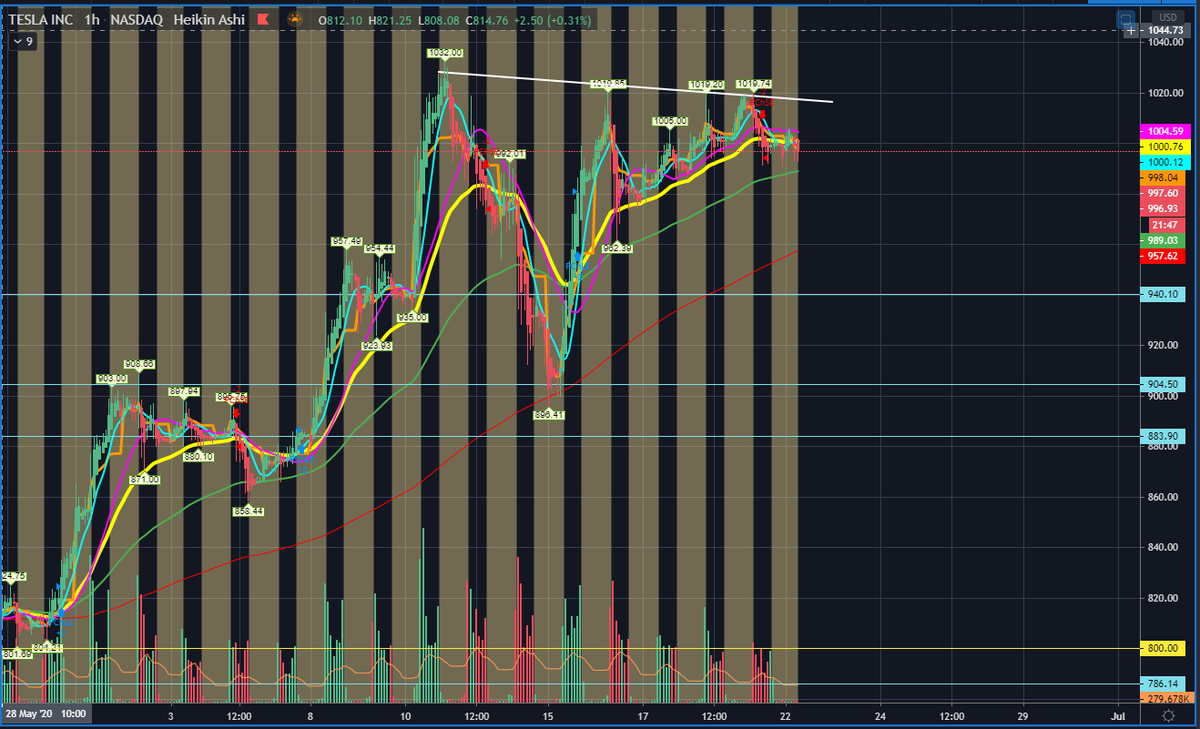This screenshot has width=1200, height=729.
Task: Click the 954.44 pivot high label
Action: click(379, 248)
